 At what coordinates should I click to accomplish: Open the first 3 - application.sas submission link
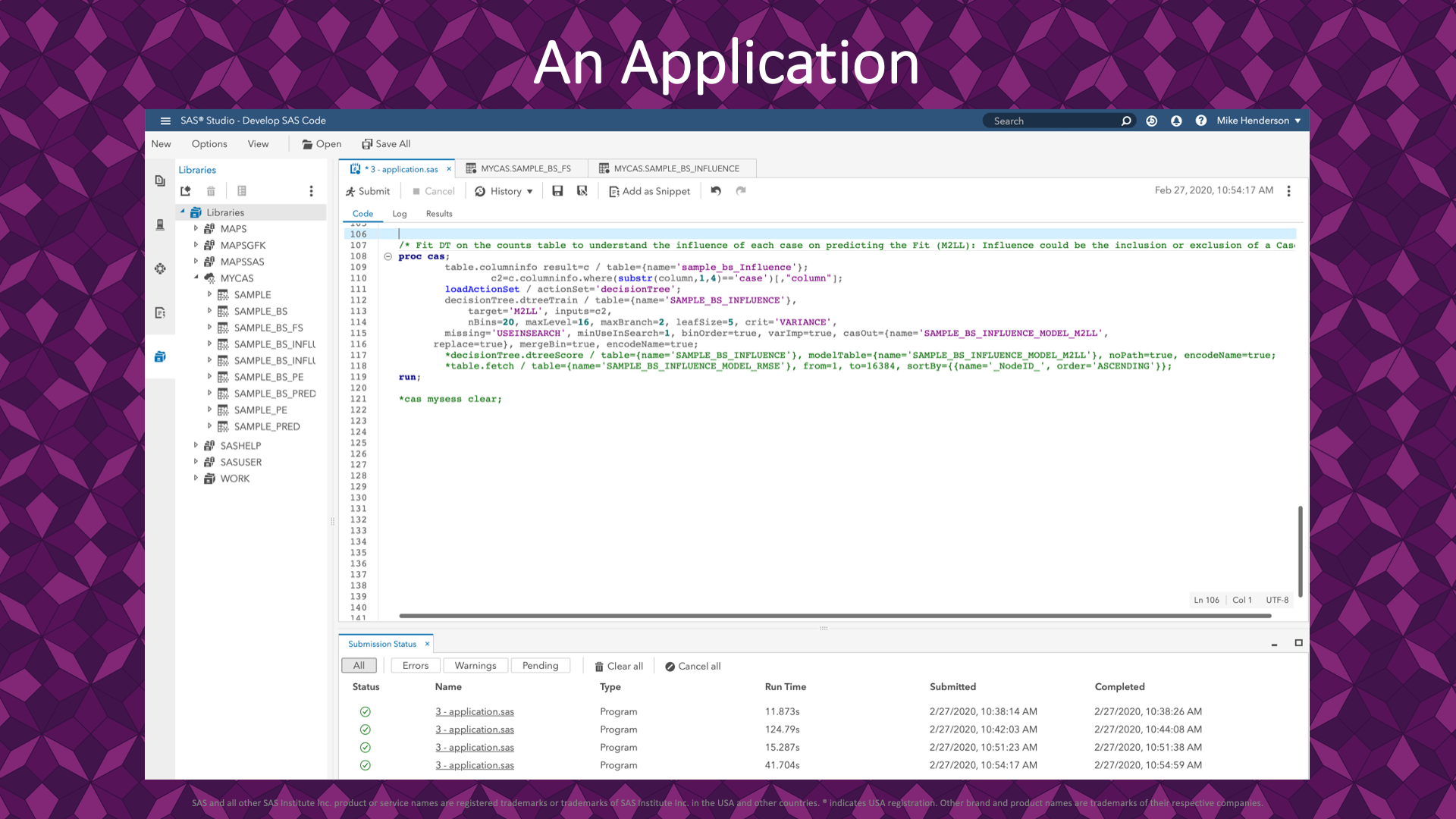pyautogui.click(x=474, y=711)
